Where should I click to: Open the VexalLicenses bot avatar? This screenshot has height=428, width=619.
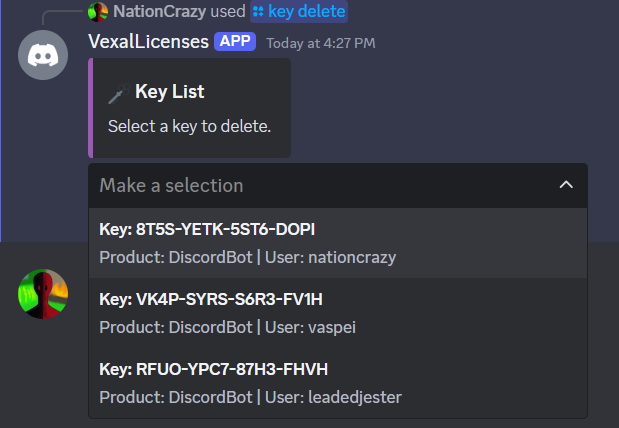[x=44, y=56]
